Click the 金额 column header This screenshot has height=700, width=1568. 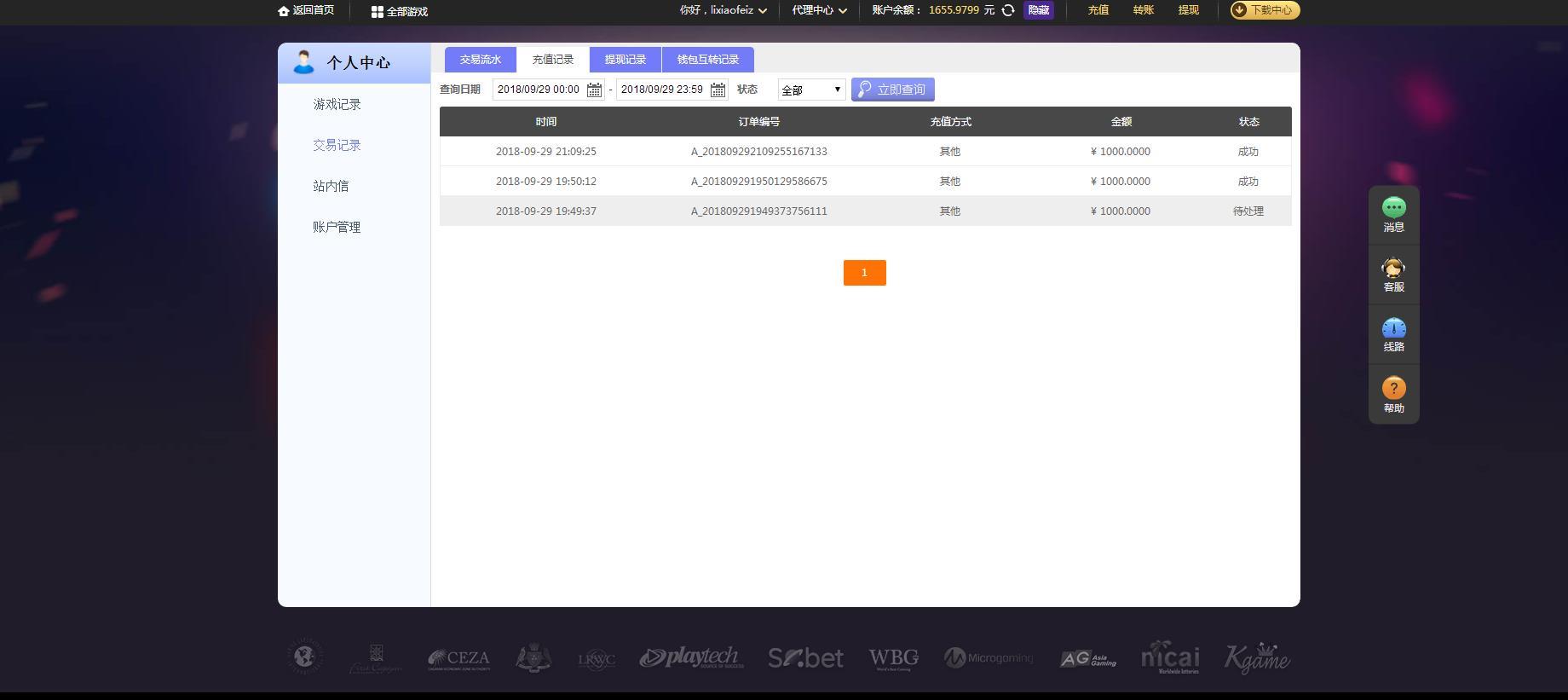point(1121,122)
